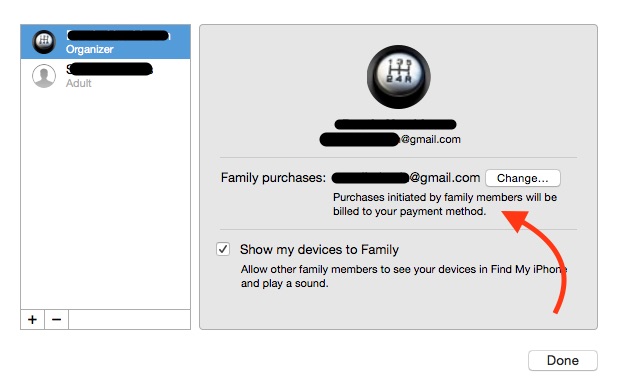
Task: Click the large gear shift profile picture
Action: tap(398, 77)
